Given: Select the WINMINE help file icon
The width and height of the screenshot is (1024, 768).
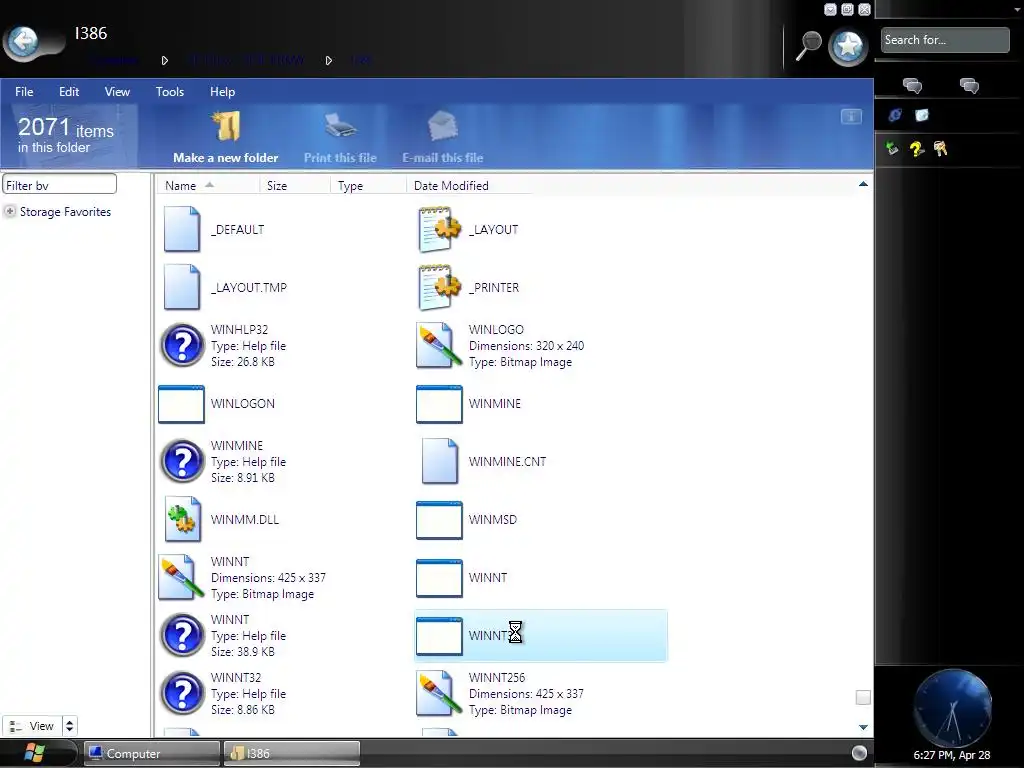Looking at the screenshot, I should point(182,462).
